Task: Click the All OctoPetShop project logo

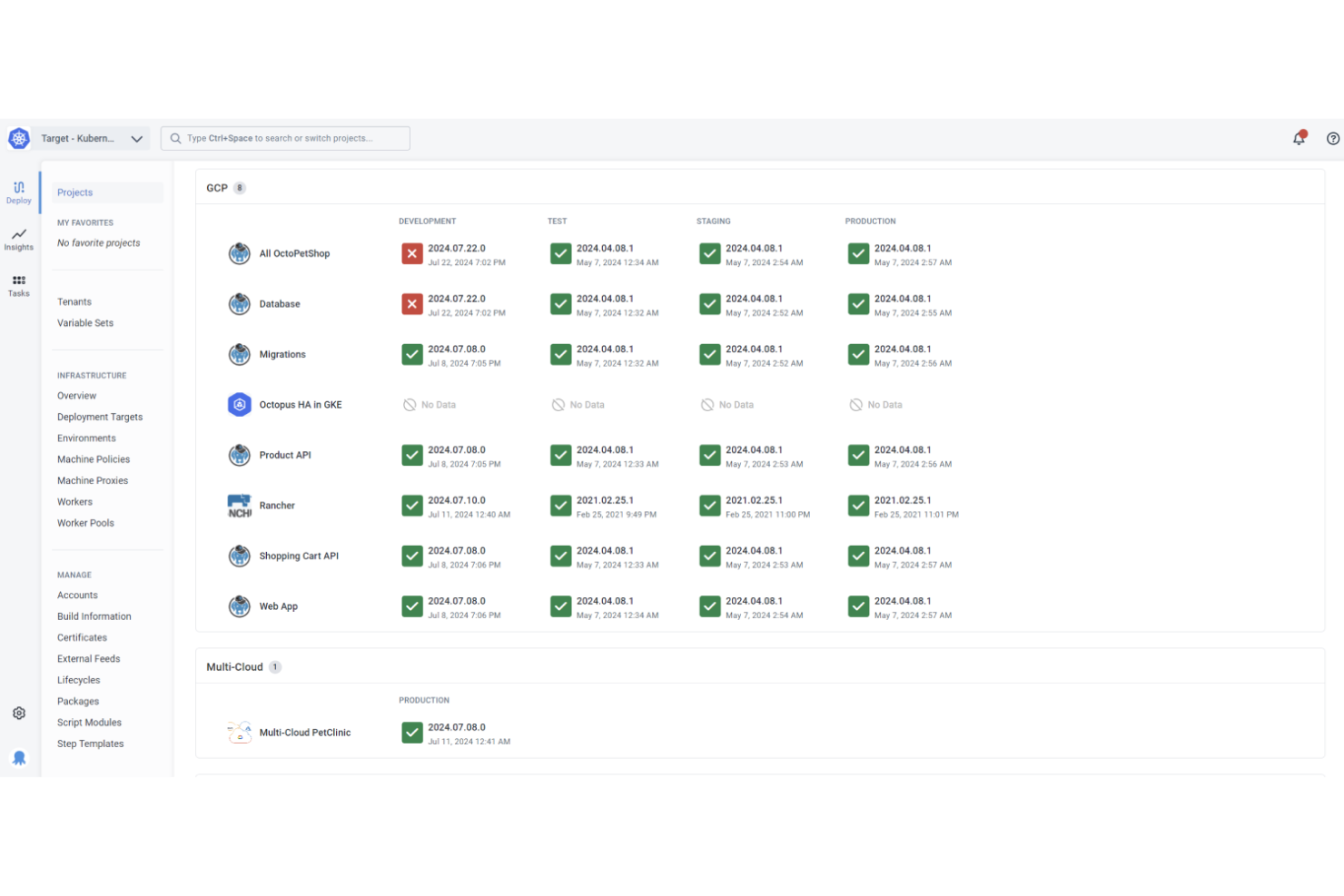Action: pos(239,253)
